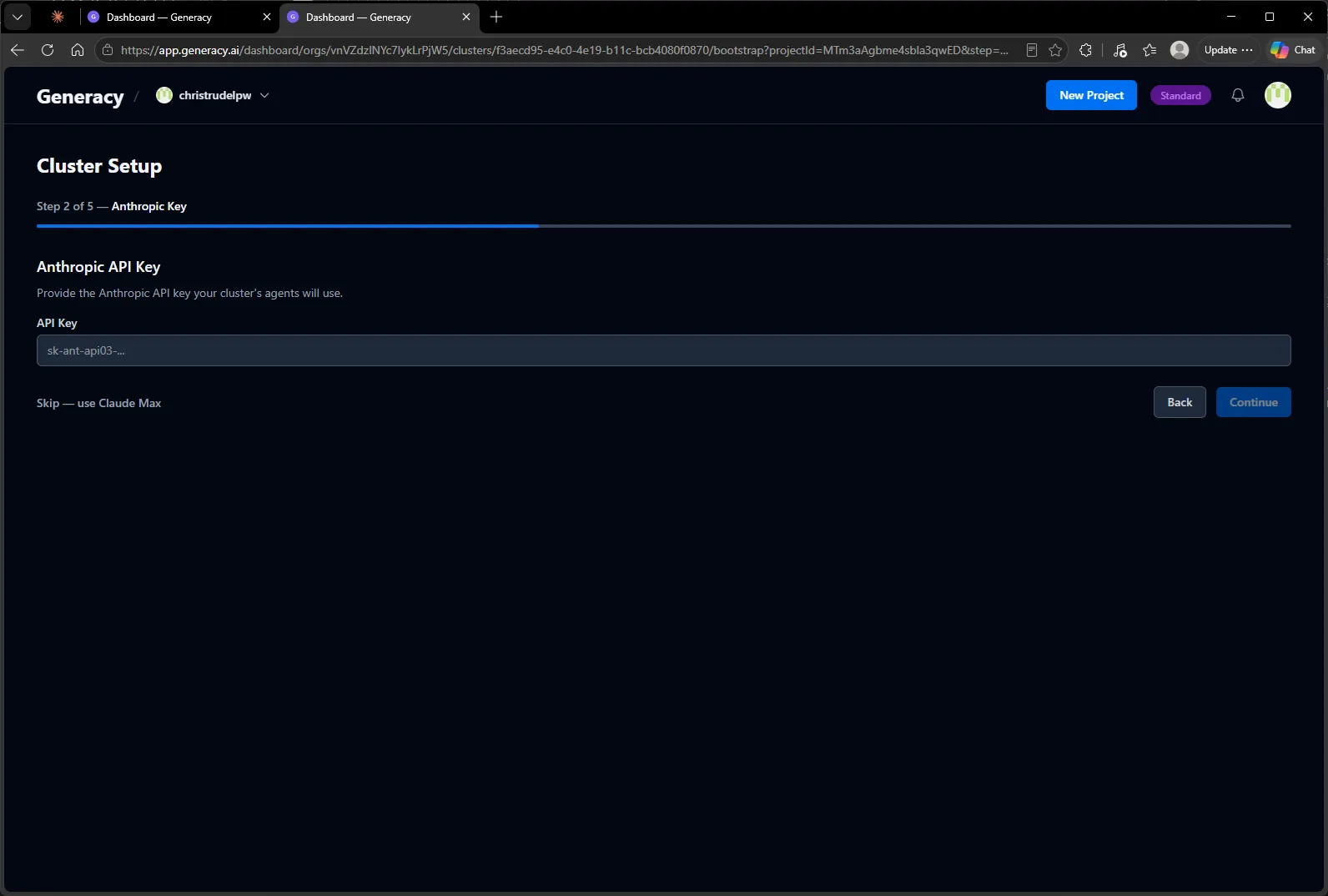Click the Step 2 of 5 label
This screenshot has width=1328, height=896.
pos(65,206)
